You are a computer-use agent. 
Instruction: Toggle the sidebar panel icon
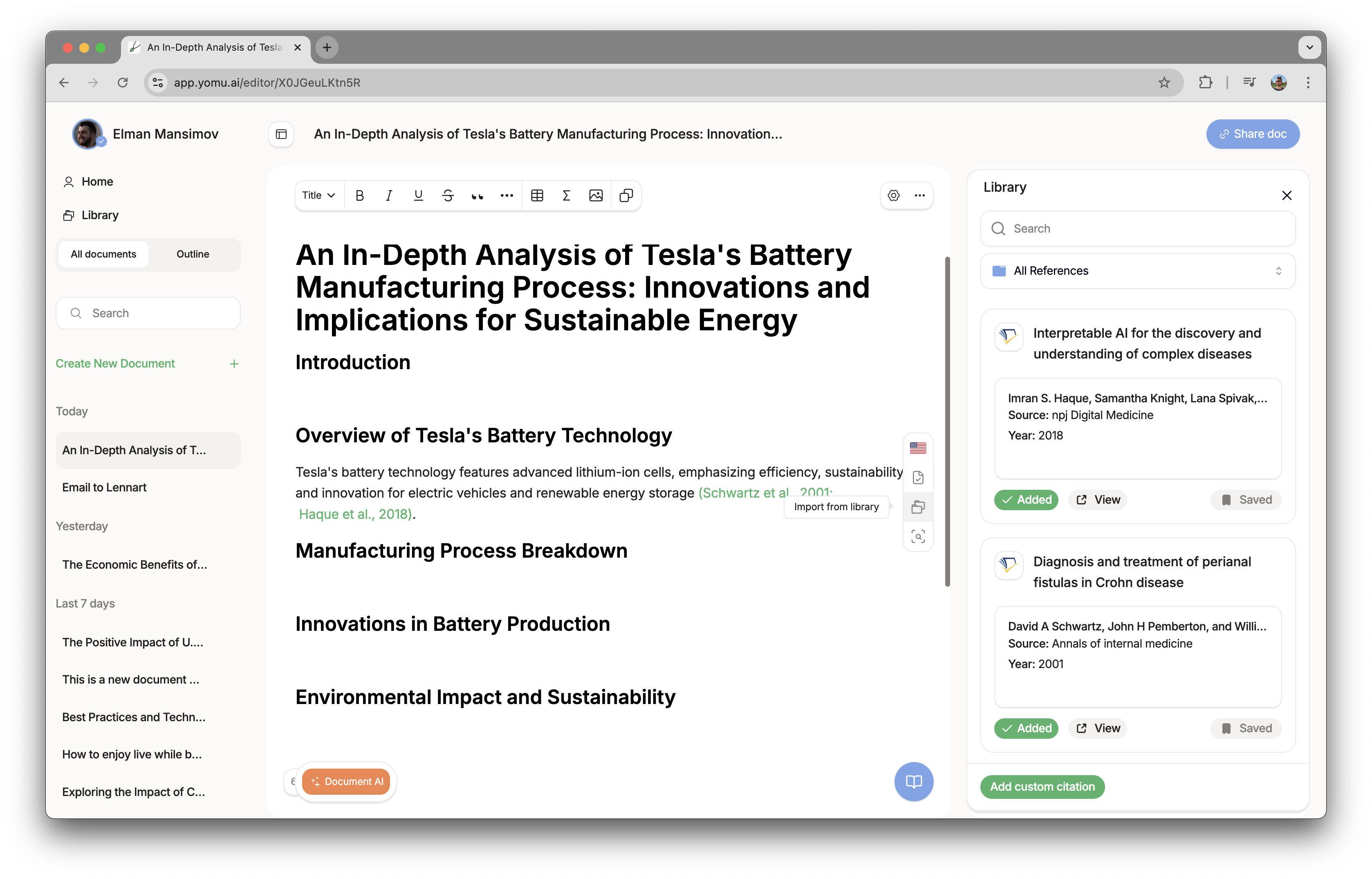point(281,134)
